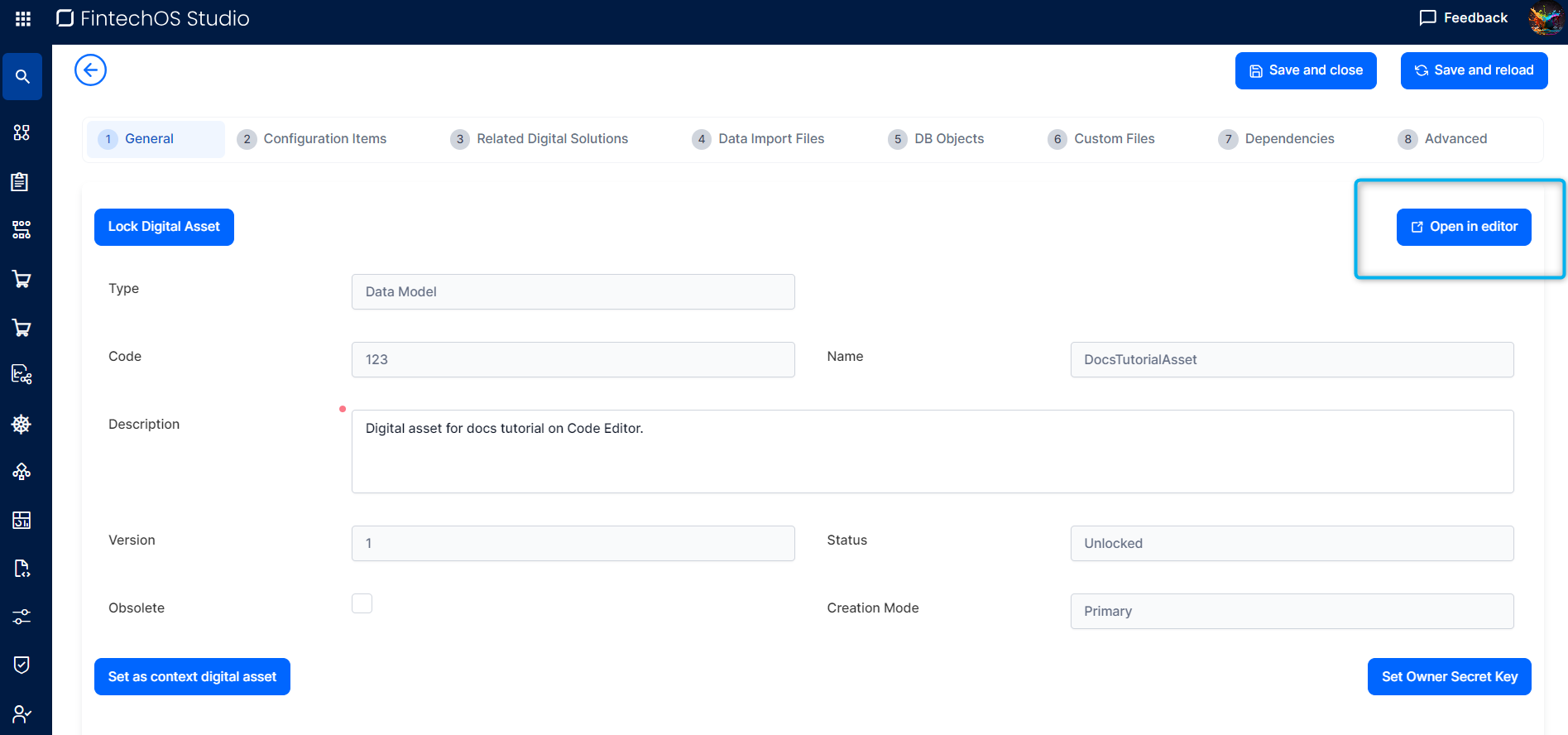
Task: Click the shield security sidebar icon
Action: click(x=22, y=665)
